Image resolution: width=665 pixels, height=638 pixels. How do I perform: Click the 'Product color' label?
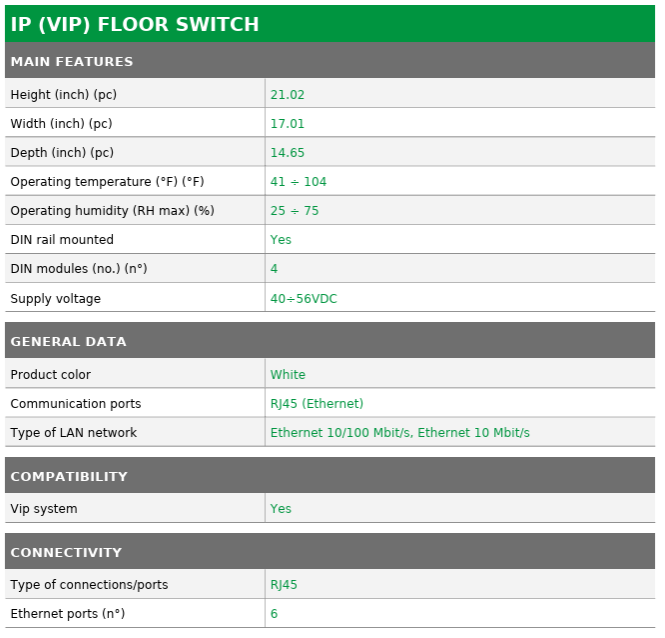tap(50, 375)
